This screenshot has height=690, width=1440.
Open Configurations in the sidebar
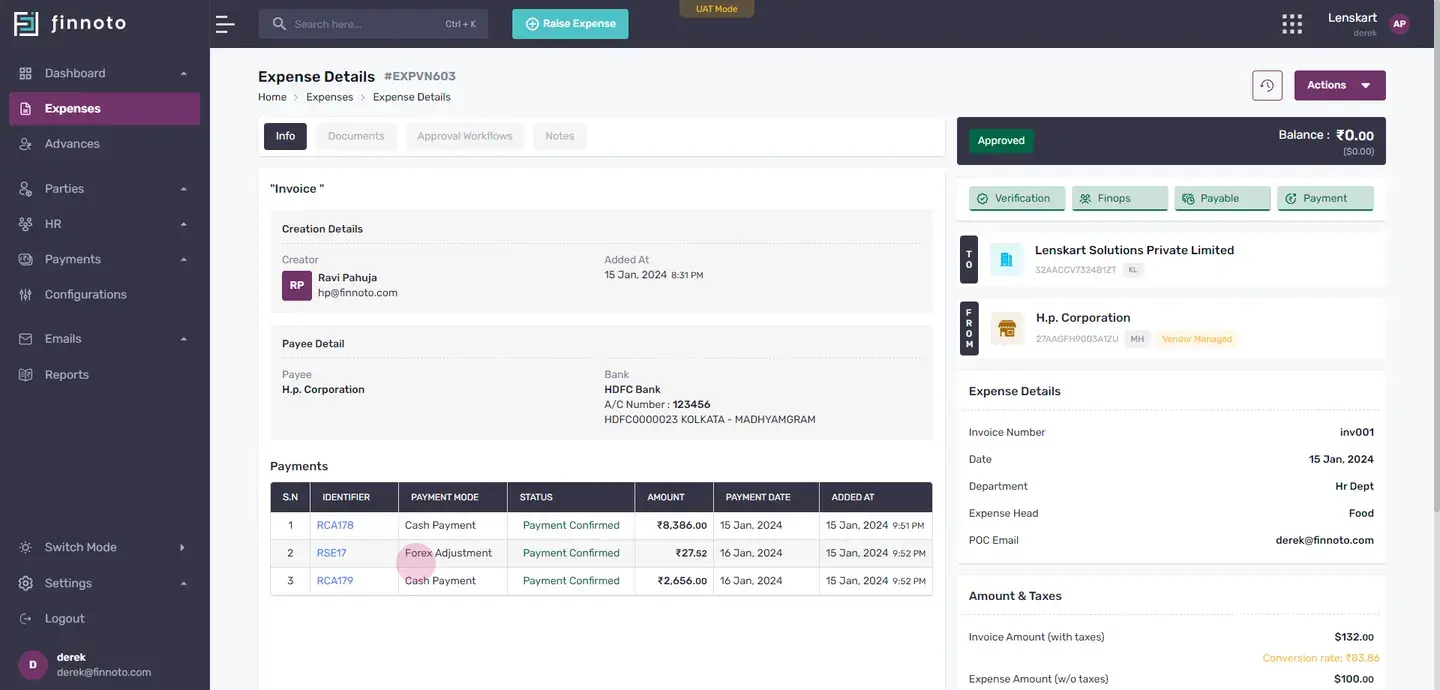pos(104,295)
